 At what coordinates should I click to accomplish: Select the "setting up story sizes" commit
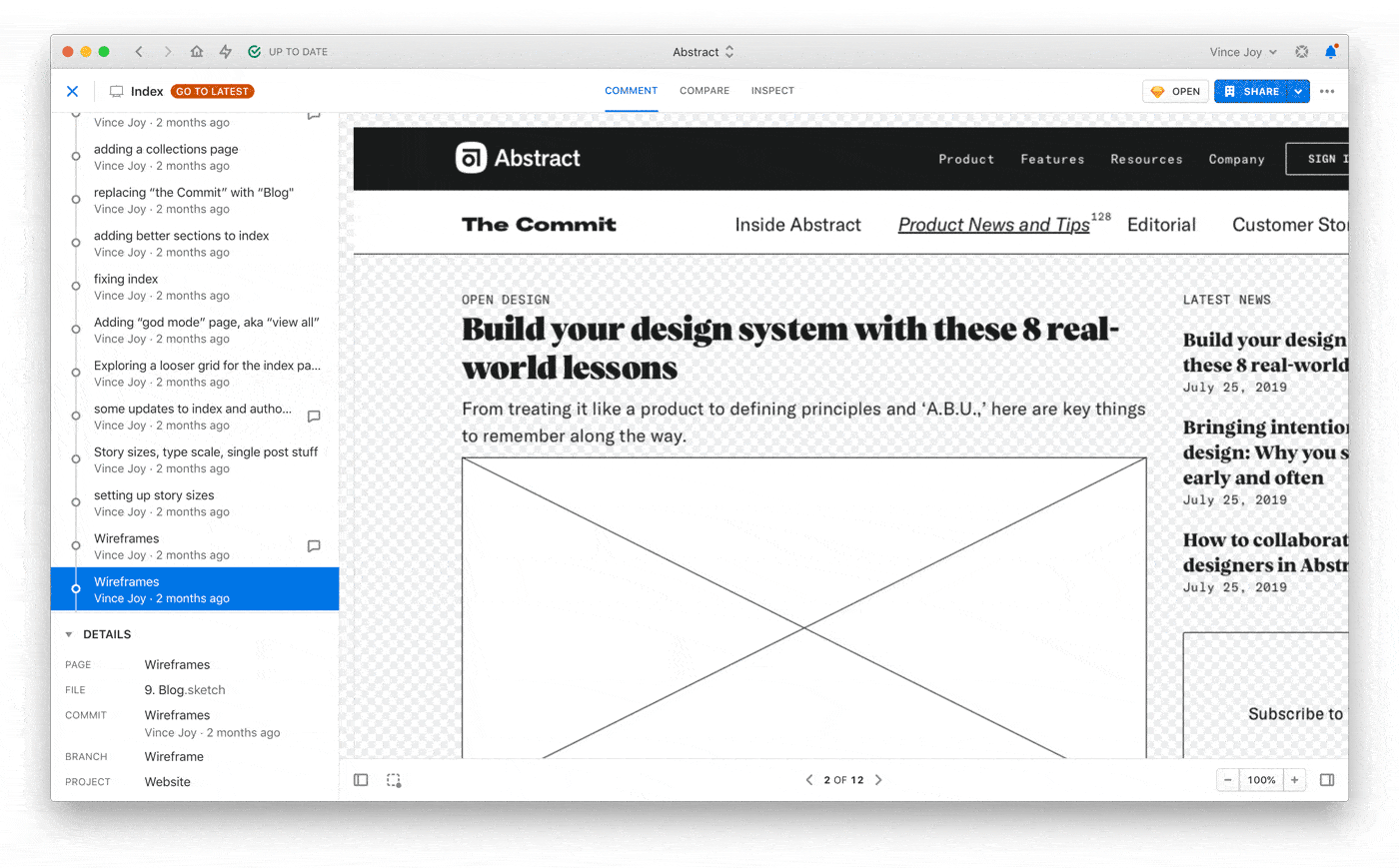pos(195,503)
